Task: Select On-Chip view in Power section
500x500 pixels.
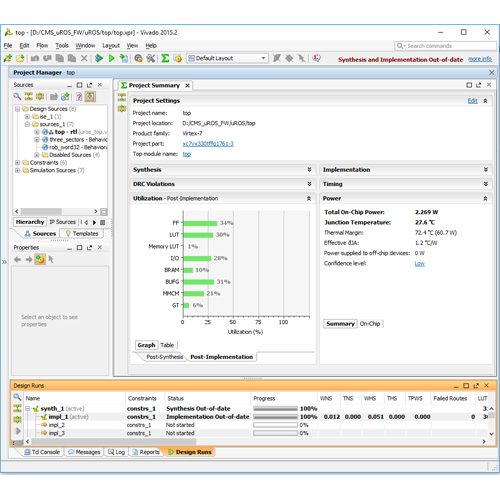Action: pos(370,324)
